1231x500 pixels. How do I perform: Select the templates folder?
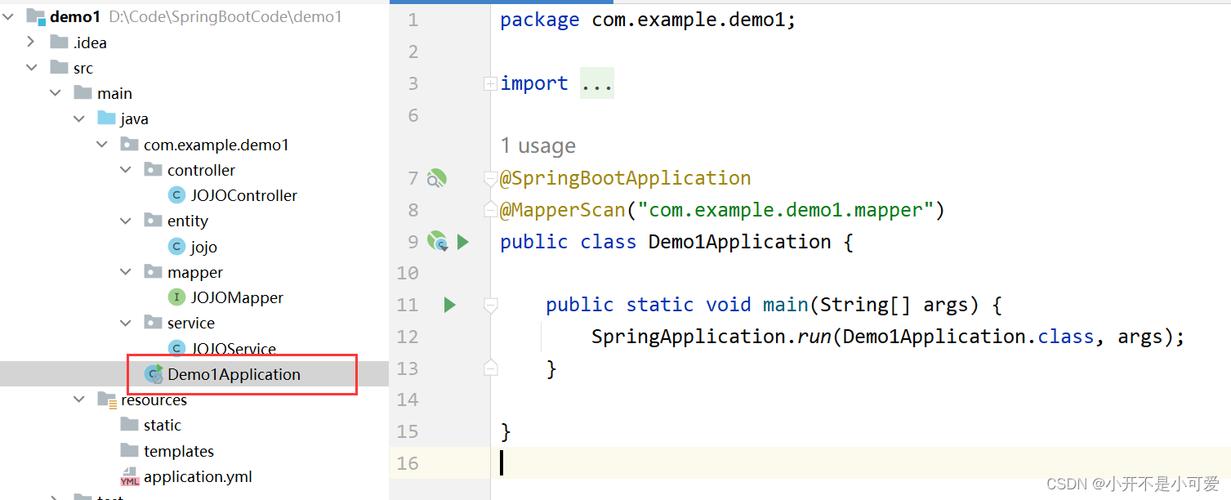[x=178, y=451]
